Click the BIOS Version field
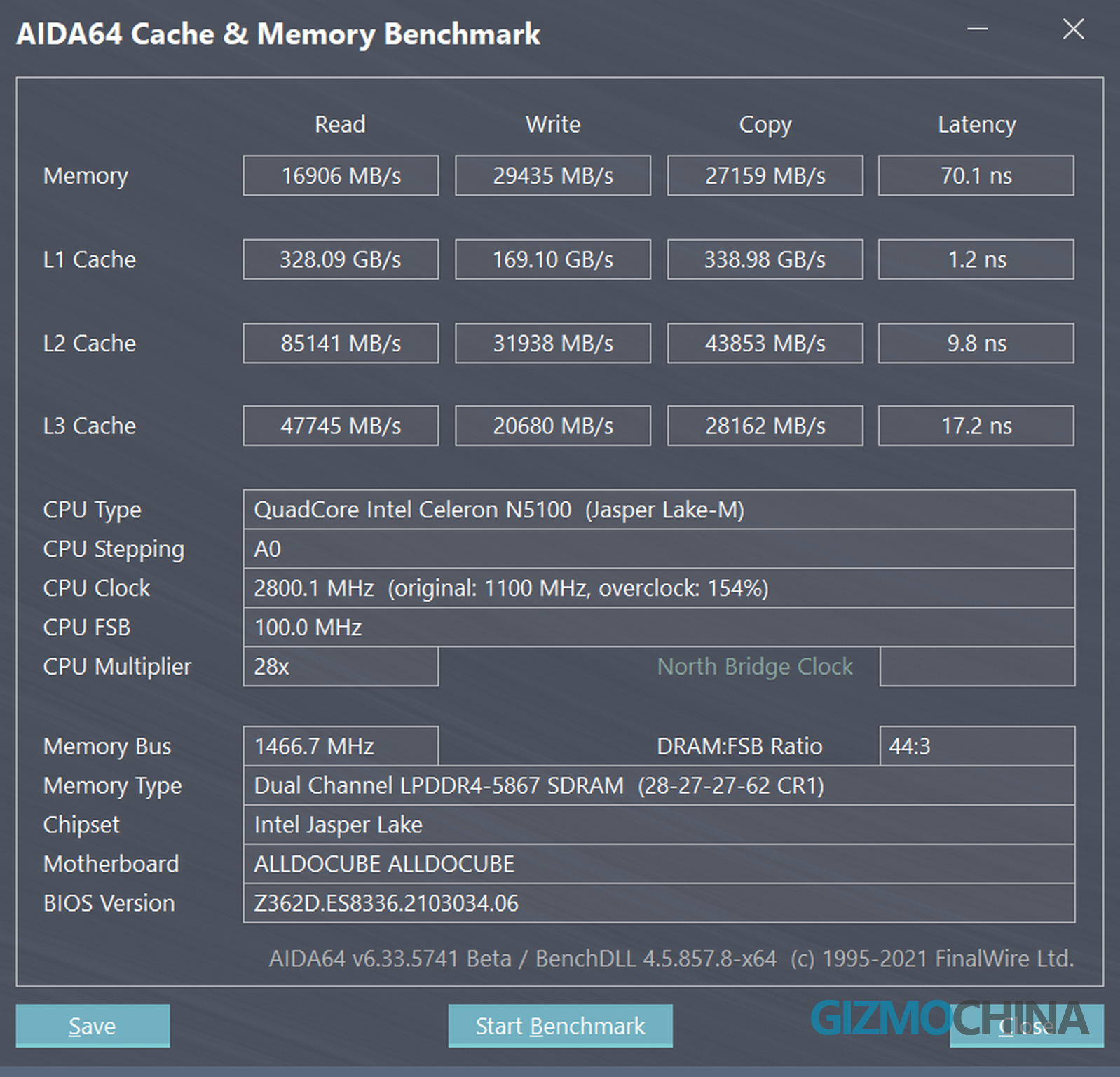Screen dimensions: 1120x1077 tap(658, 903)
